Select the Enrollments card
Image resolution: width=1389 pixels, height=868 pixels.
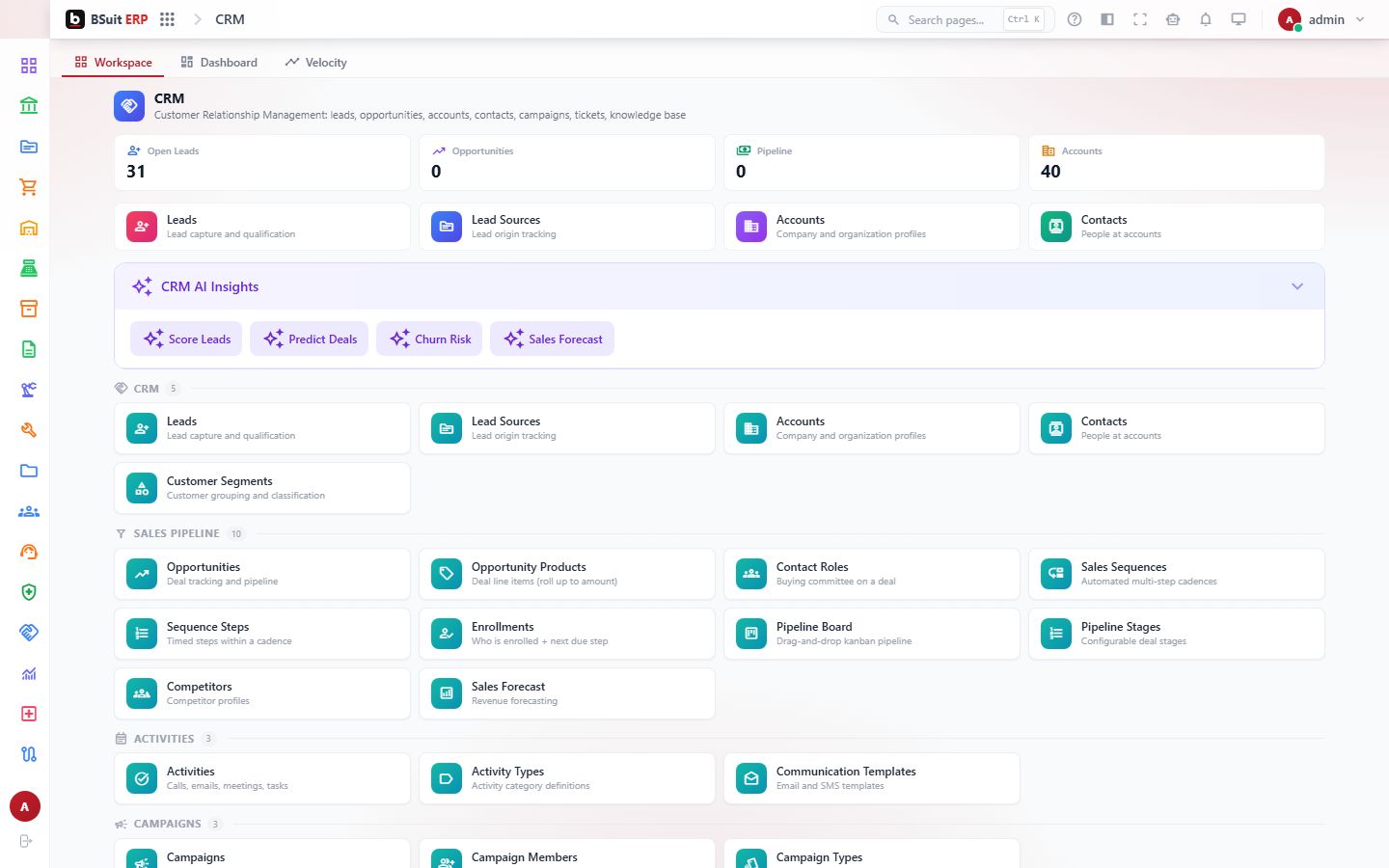point(567,634)
